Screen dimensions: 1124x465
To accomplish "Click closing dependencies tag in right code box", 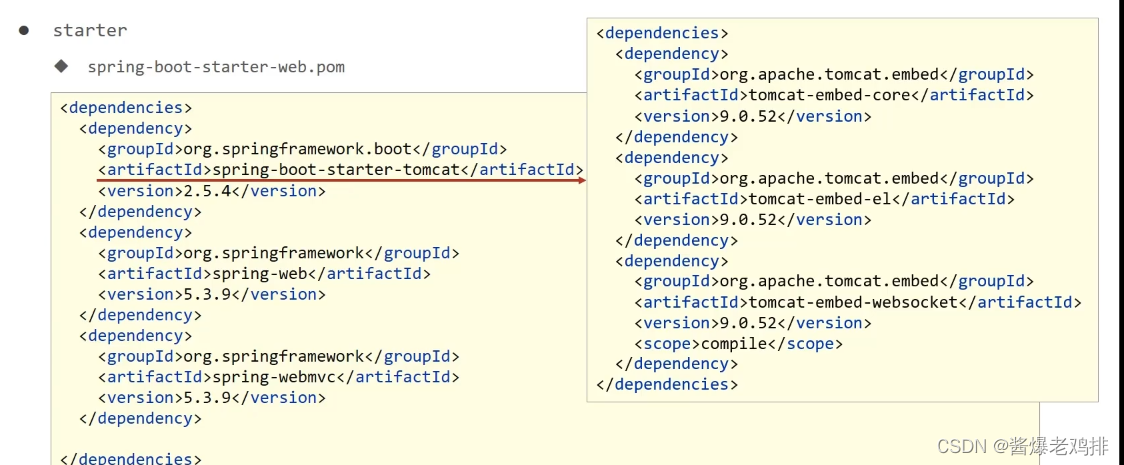I will click(x=667, y=384).
